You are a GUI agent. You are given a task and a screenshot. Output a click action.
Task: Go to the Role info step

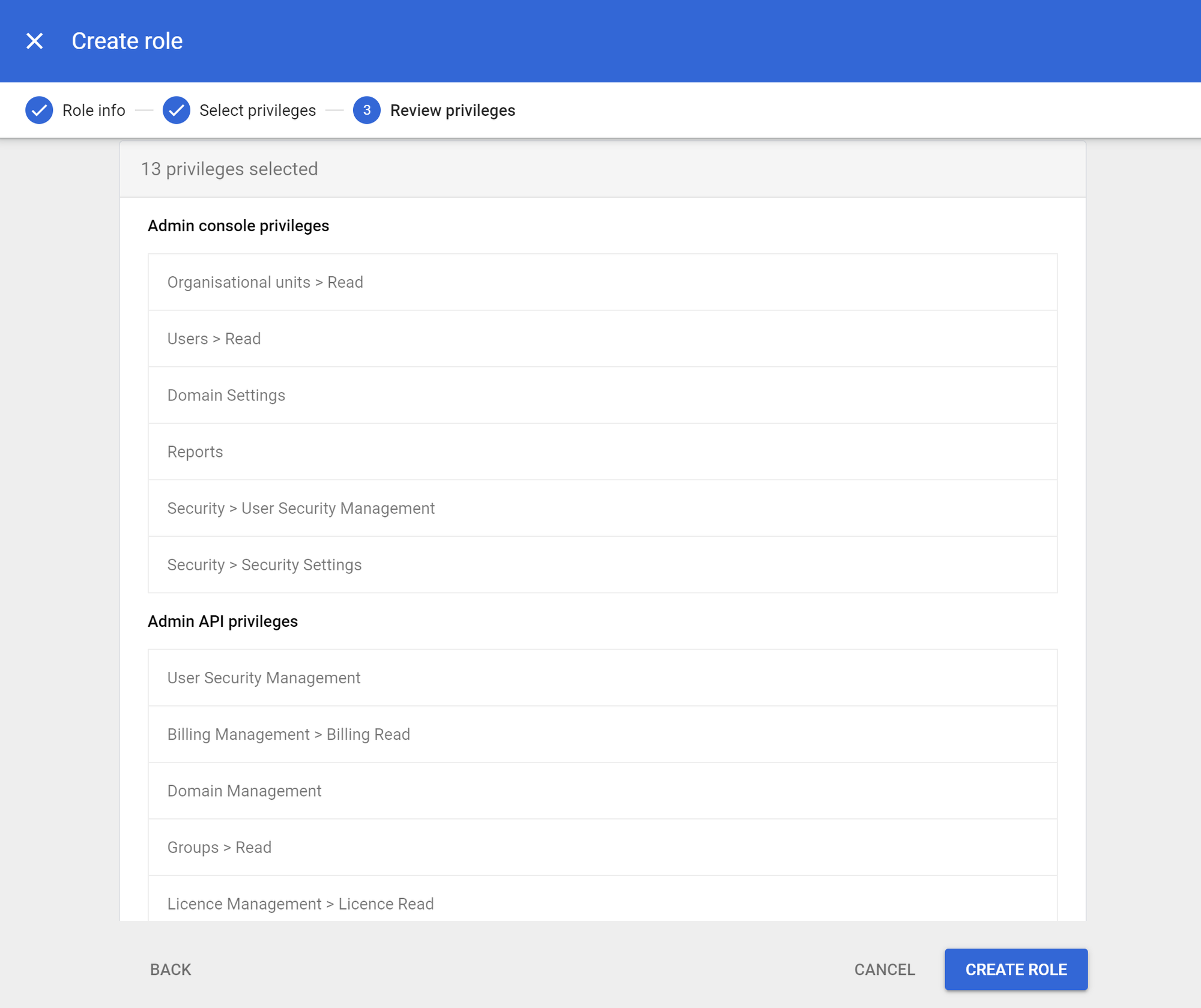[x=94, y=110]
